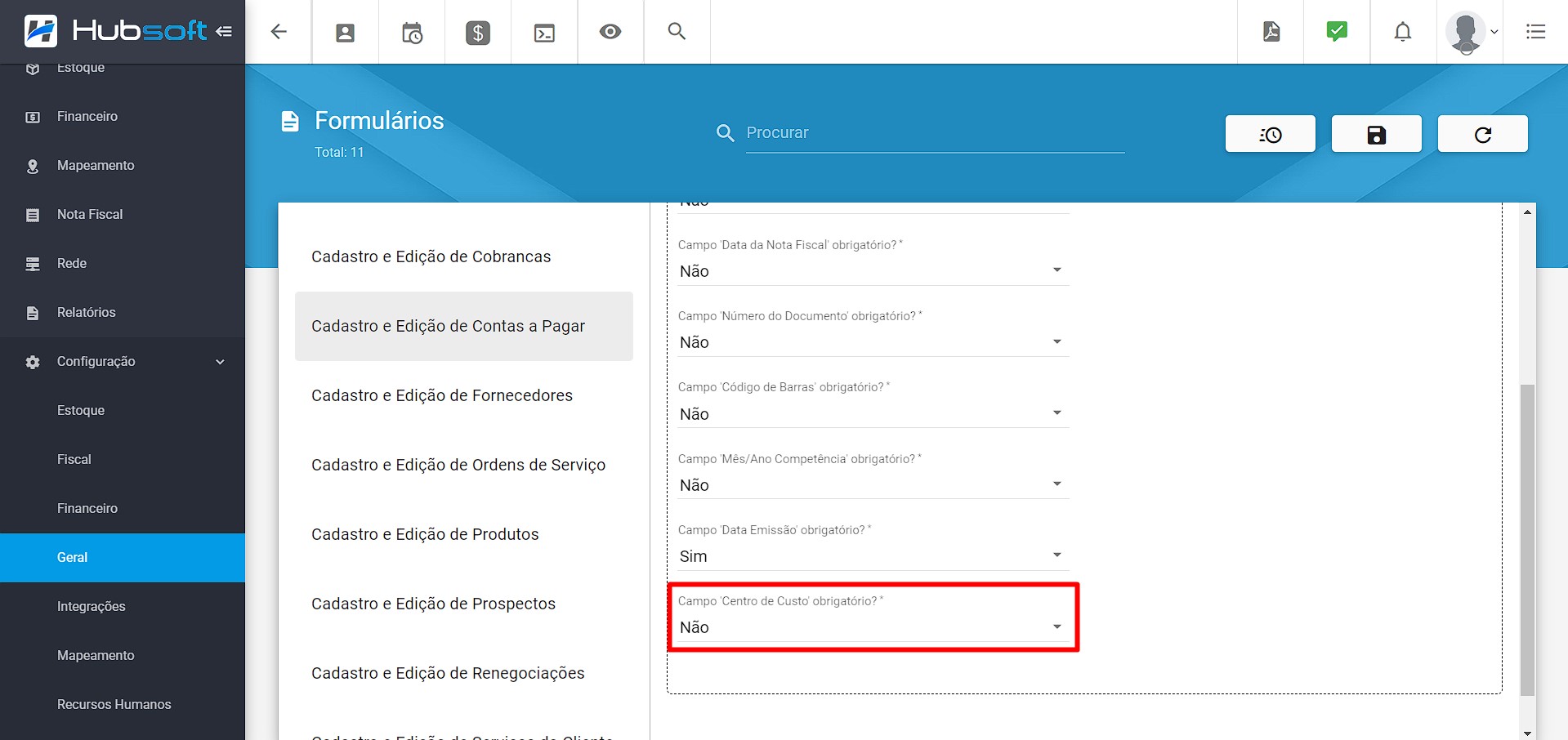Screen dimensions: 1568x740
Task: Open the calendar clock icon in toolbar
Action: pyautogui.click(x=412, y=33)
